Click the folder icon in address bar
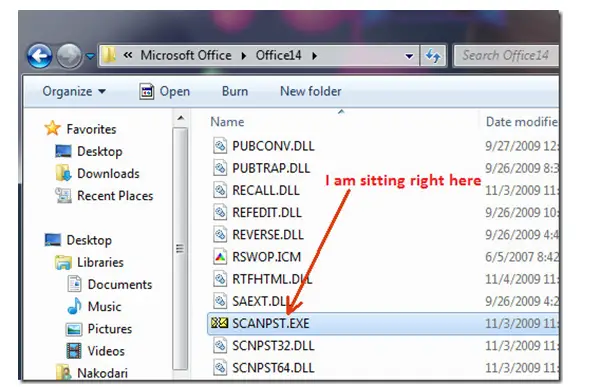The width and height of the screenshot is (597, 387). point(109,55)
